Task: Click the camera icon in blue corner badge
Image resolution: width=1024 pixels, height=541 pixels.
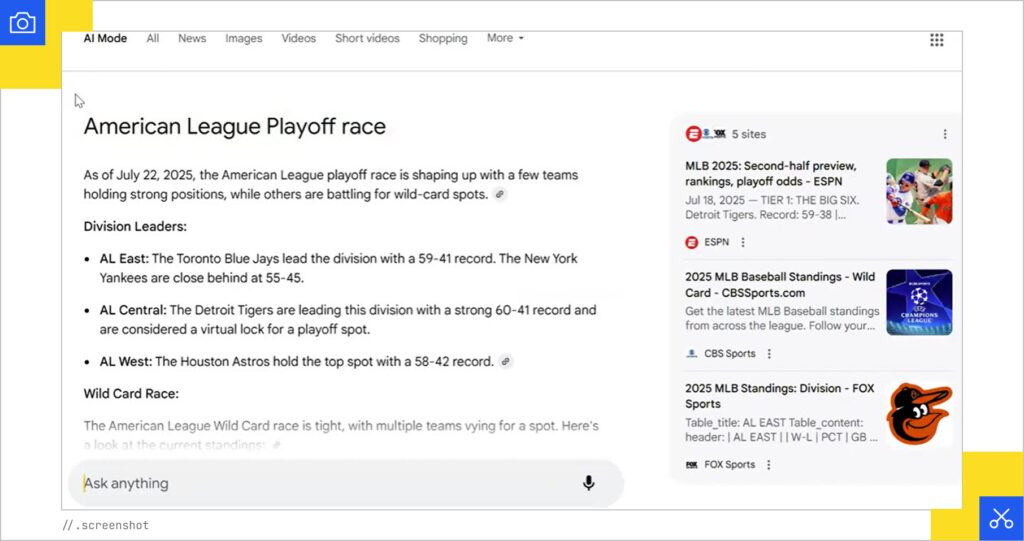Action: [22, 22]
